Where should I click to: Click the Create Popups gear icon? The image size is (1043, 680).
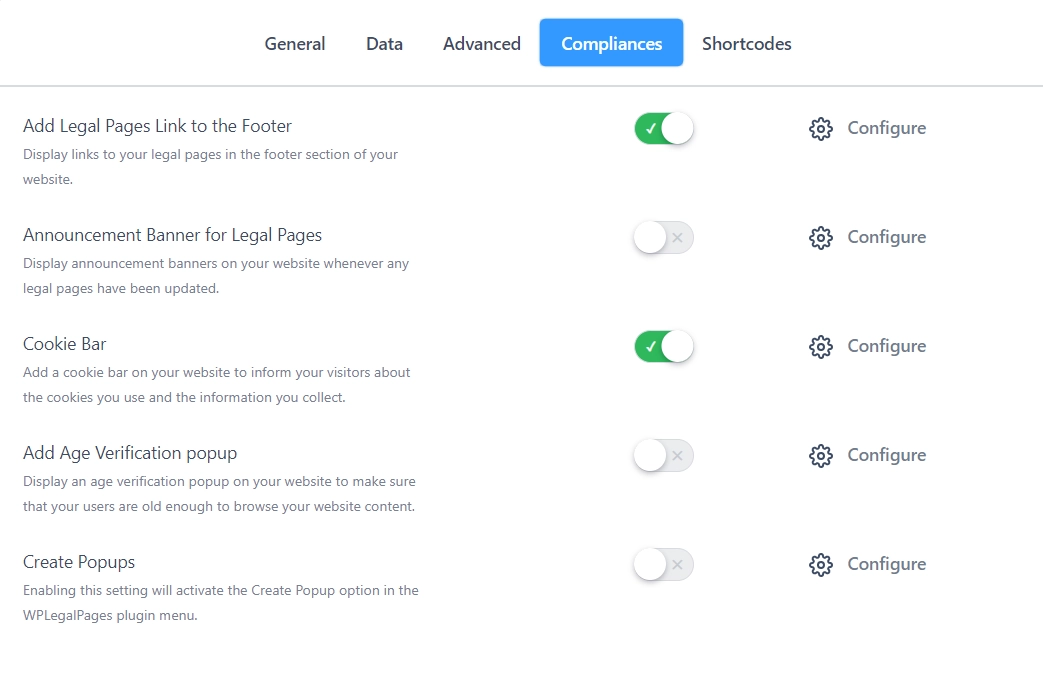820,564
